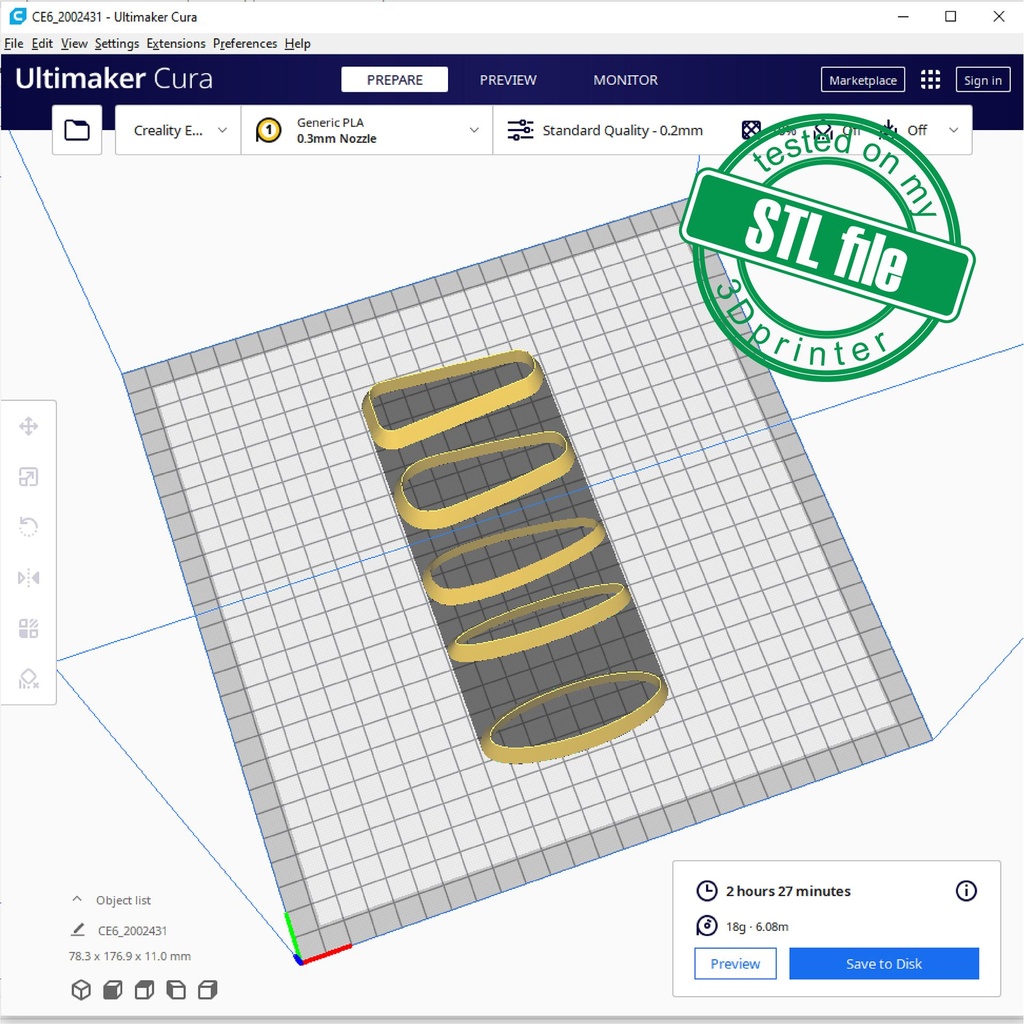Expand the Standard Quality print settings panel
The width and height of the screenshot is (1024, 1024).
coord(730,130)
